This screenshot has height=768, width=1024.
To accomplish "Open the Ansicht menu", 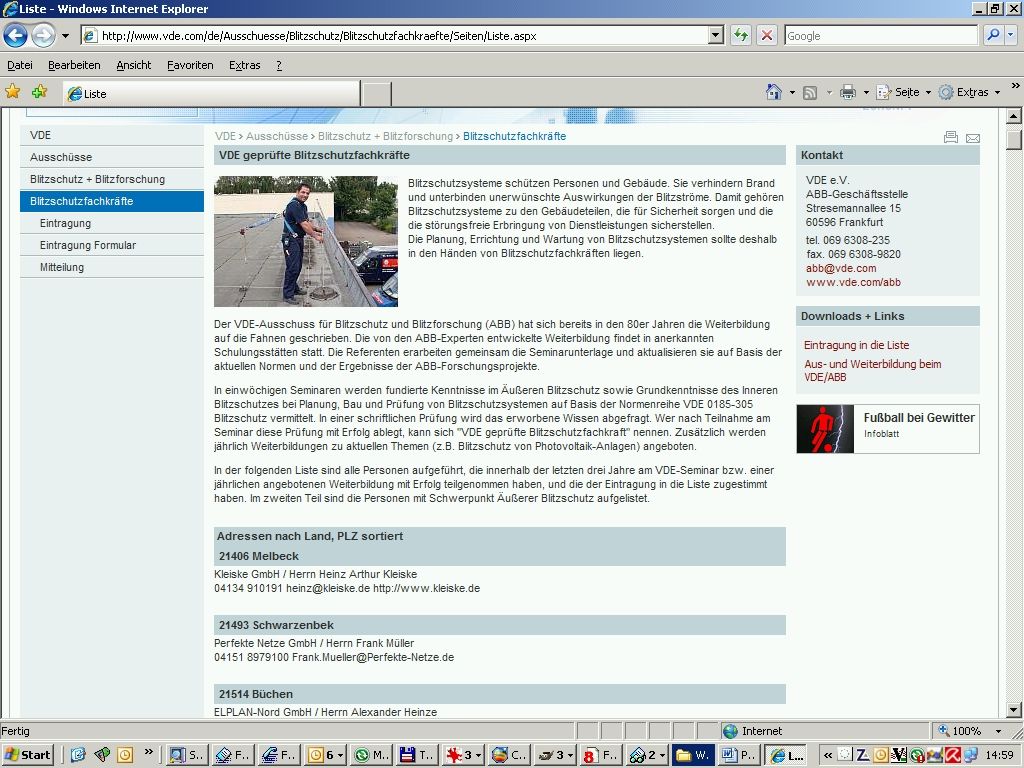I will pyautogui.click(x=133, y=65).
